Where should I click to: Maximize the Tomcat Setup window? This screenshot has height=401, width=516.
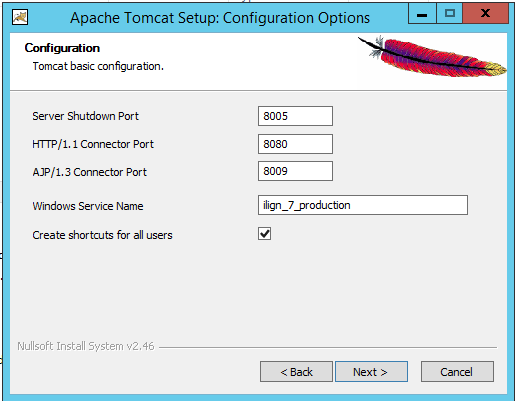coord(450,14)
